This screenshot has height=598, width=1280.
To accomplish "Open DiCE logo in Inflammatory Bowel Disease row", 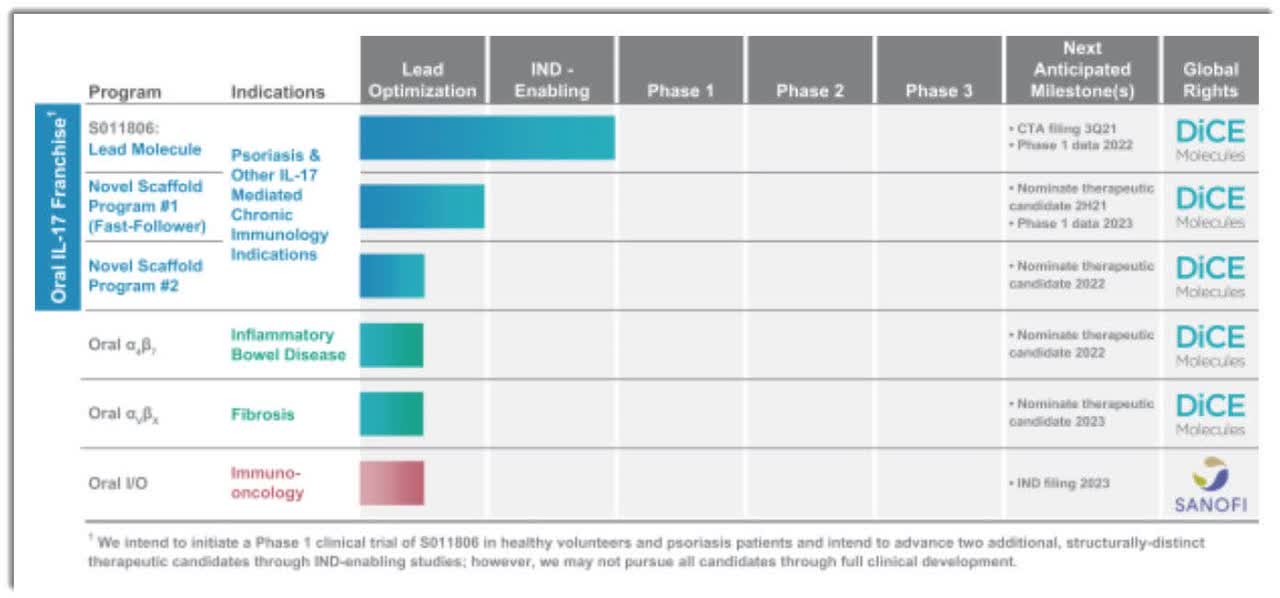I will 1210,345.
